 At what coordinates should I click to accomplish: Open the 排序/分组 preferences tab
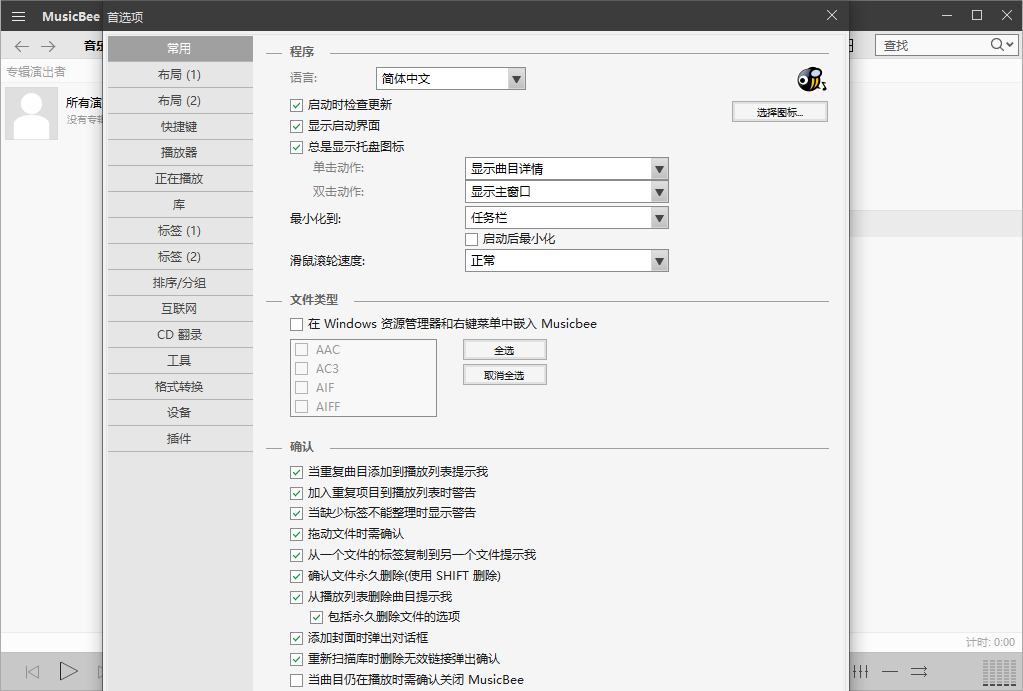tap(180, 283)
